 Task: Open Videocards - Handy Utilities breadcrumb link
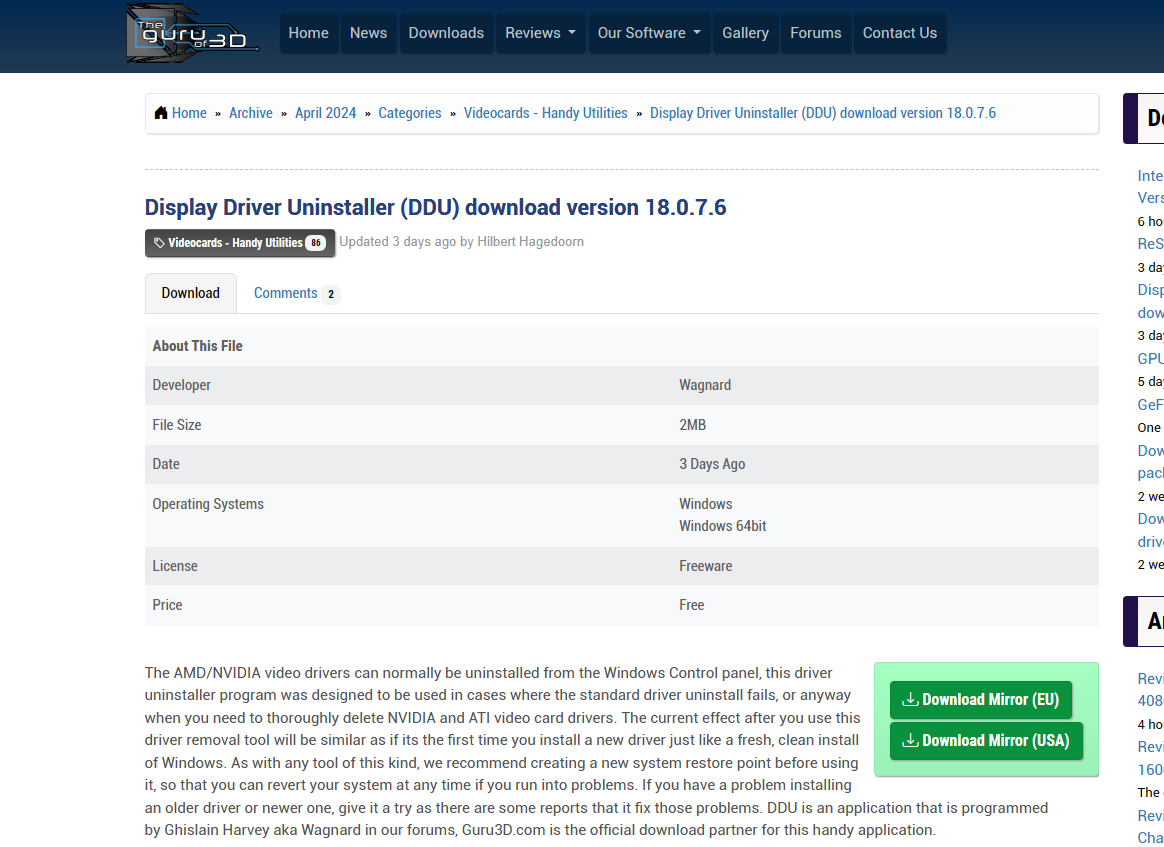[x=545, y=113]
